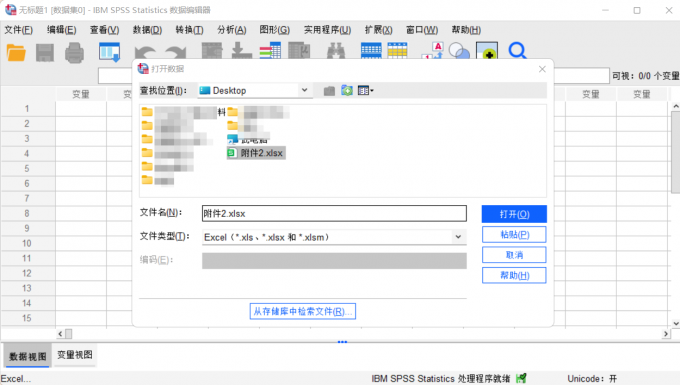Screen dimensions: 680x385
Task: Click the 取消 button
Action: (x=514, y=255)
